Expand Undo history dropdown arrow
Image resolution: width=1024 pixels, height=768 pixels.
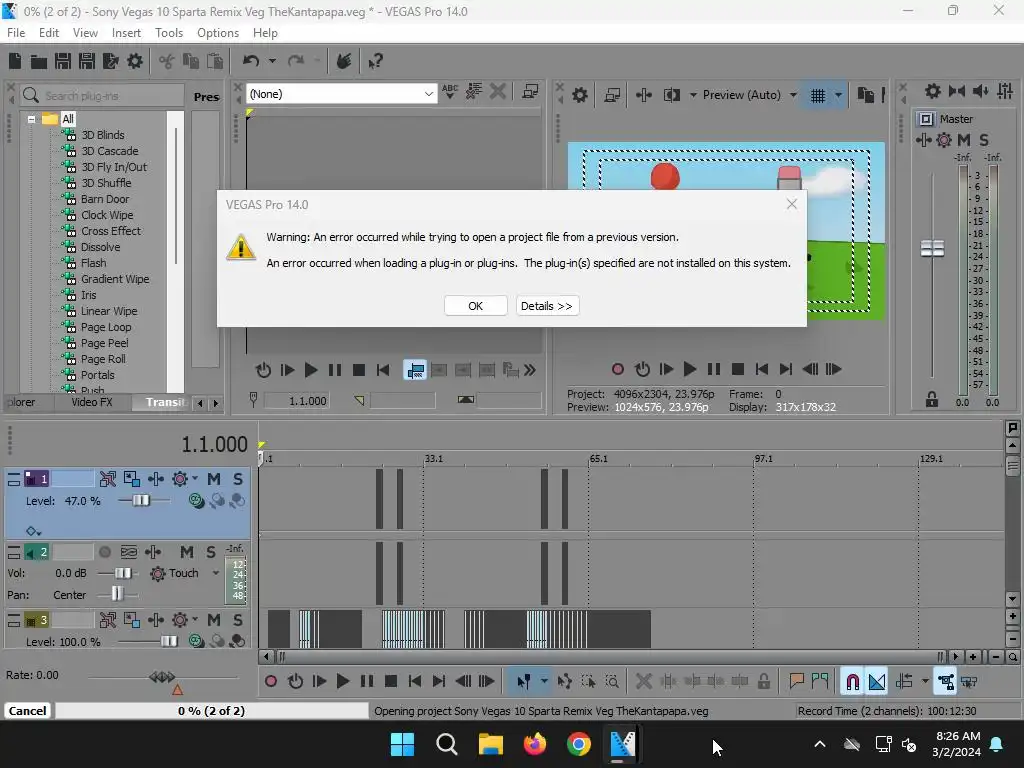272,61
